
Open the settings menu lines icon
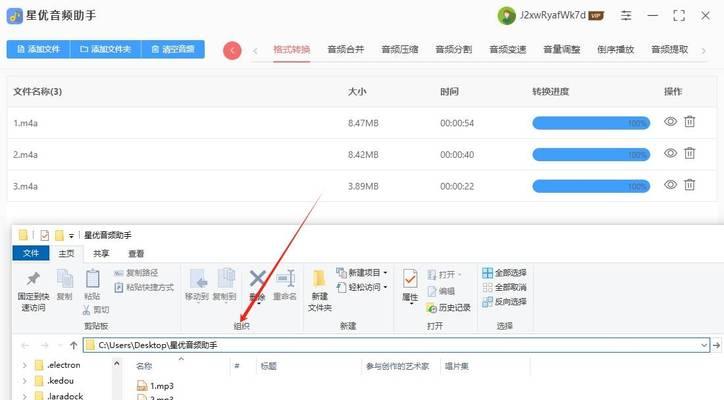(x=626, y=16)
